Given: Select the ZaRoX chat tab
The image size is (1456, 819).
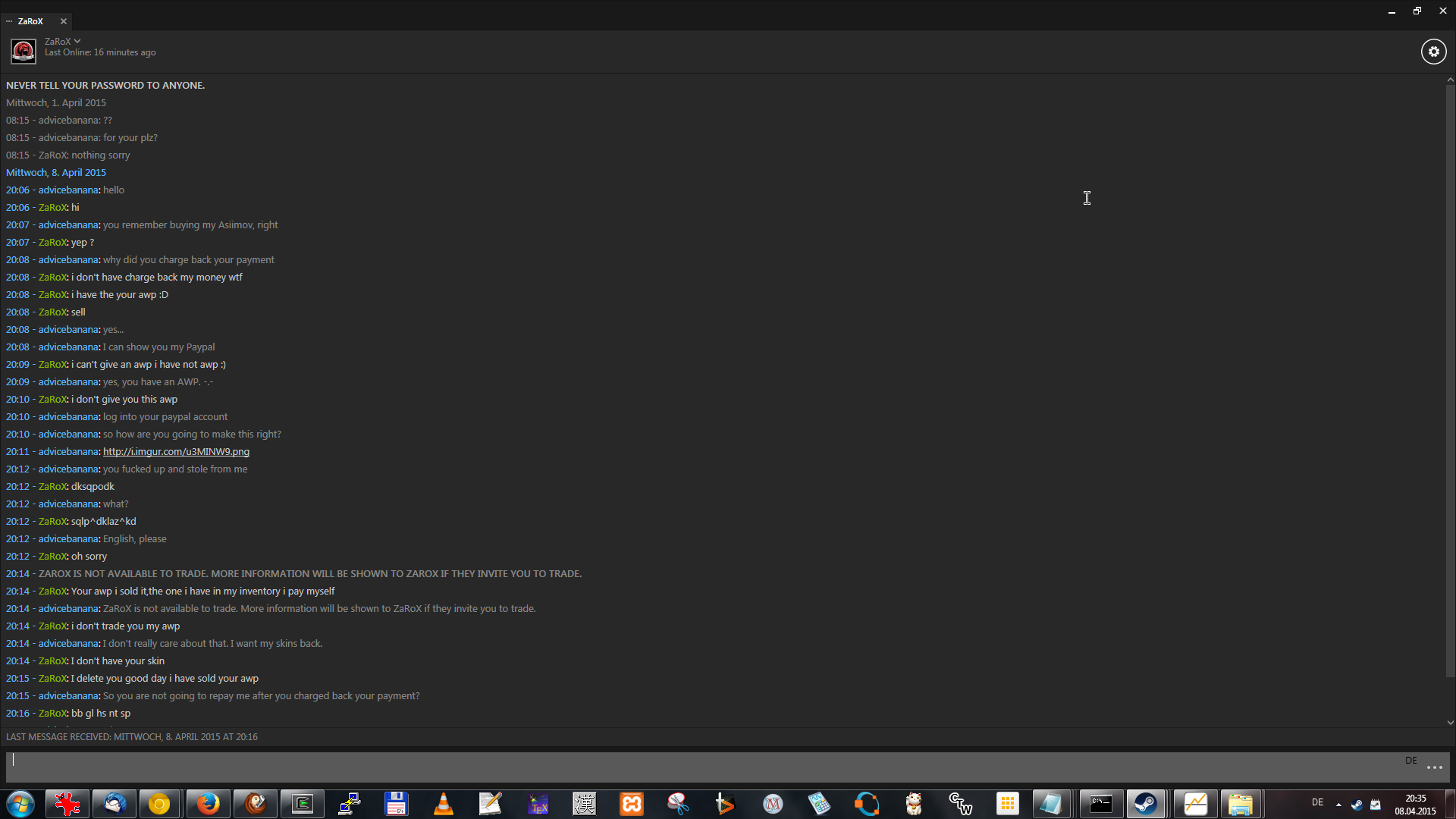Looking at the screenshot, I should click(x=30, y=21).
